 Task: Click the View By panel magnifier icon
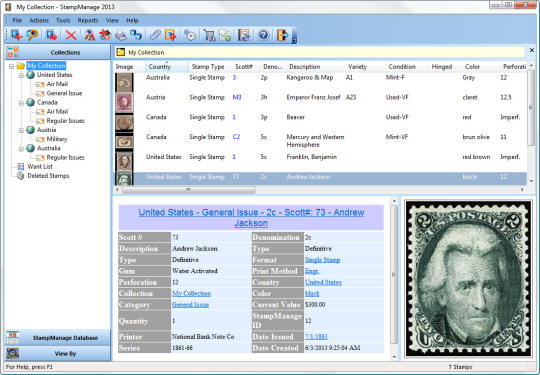click(x=13, y=353)
